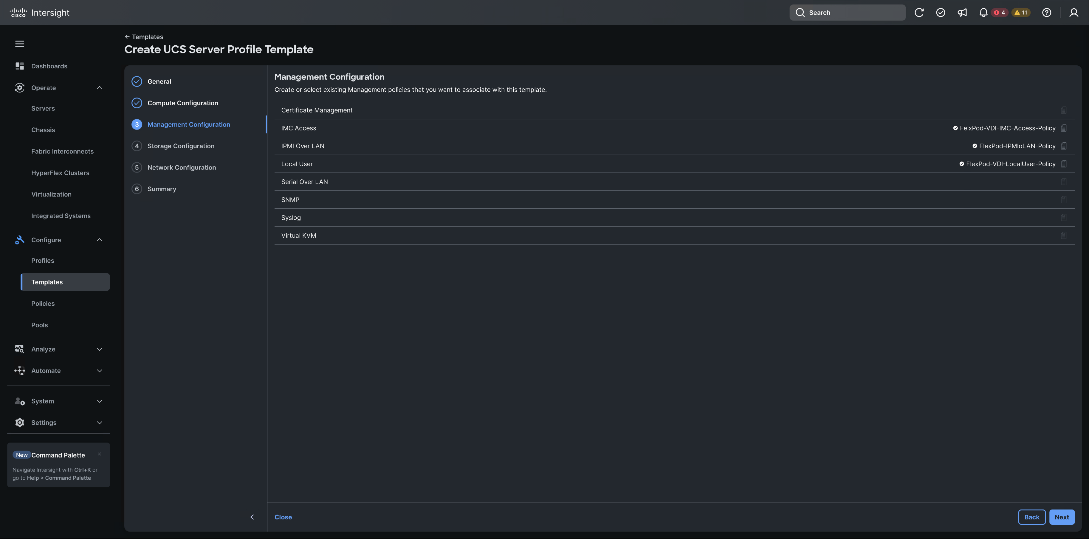Select policy icon for Syslog row
1089x539 pixels.
(x=1063, y=218)
